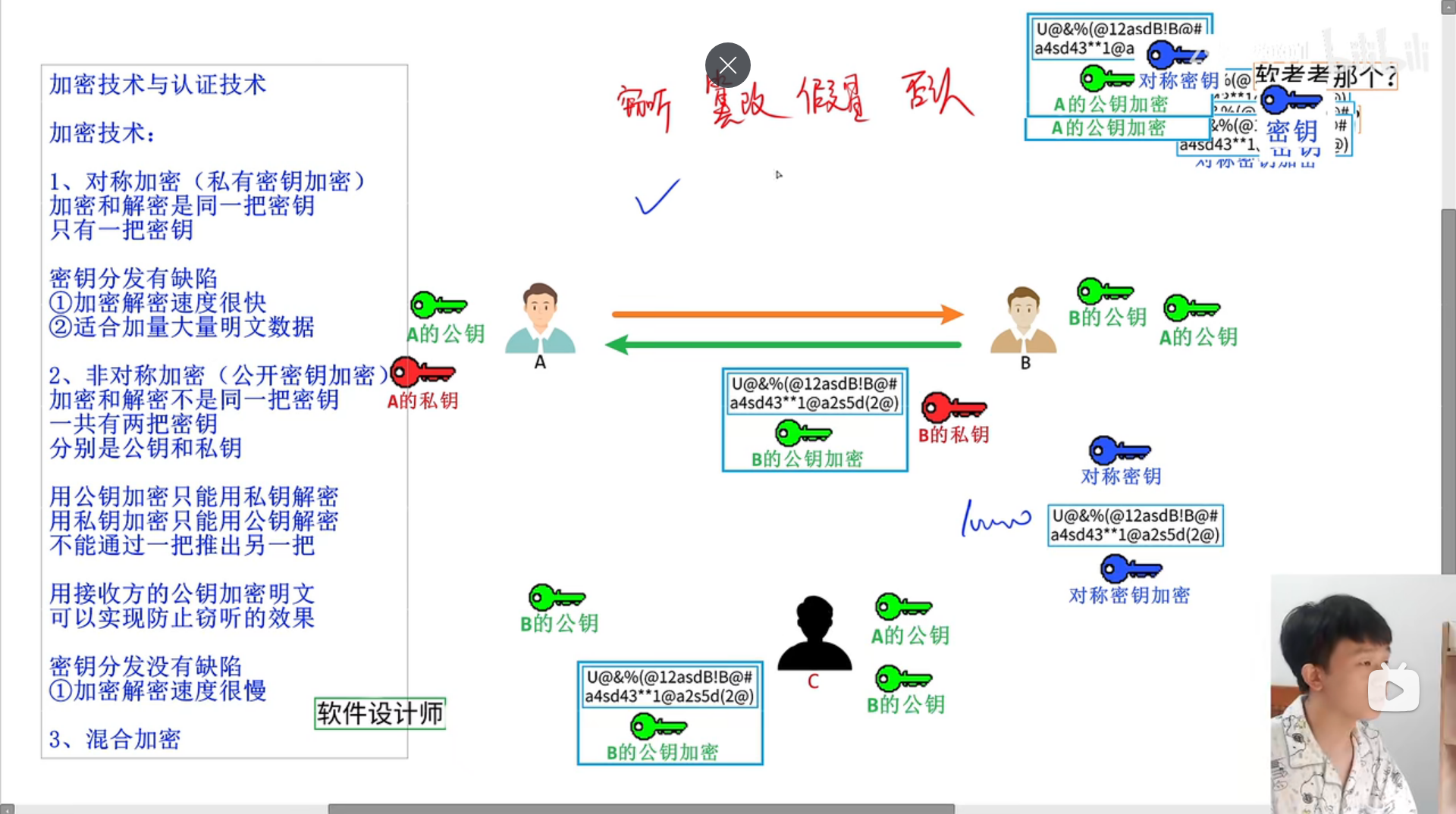Click the orange arrow pointing from A to B
The image size is (1456, 814).
(788, 314)
